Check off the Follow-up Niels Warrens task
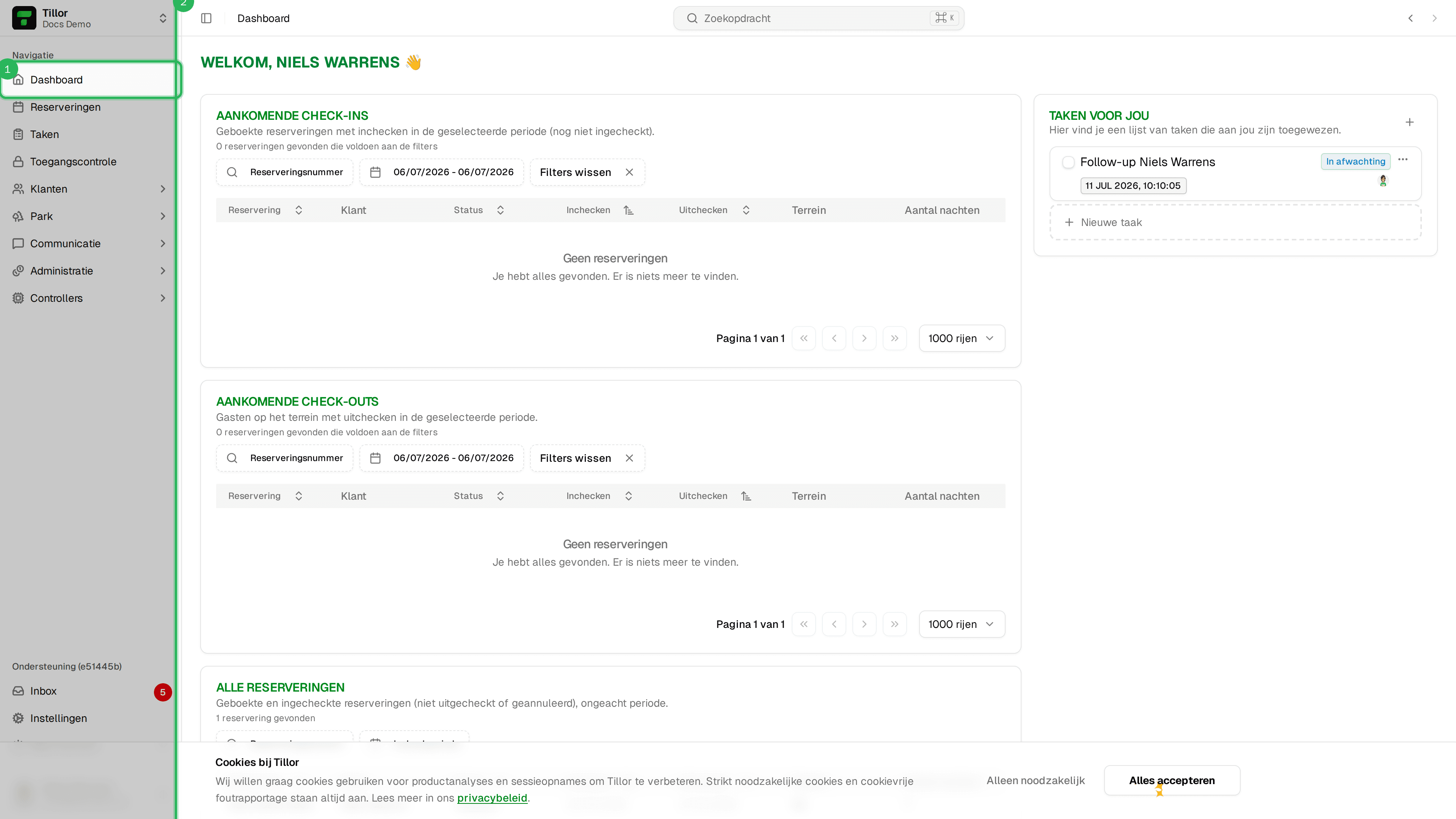Viewport: 1456px width, 819px height. 1068,162
